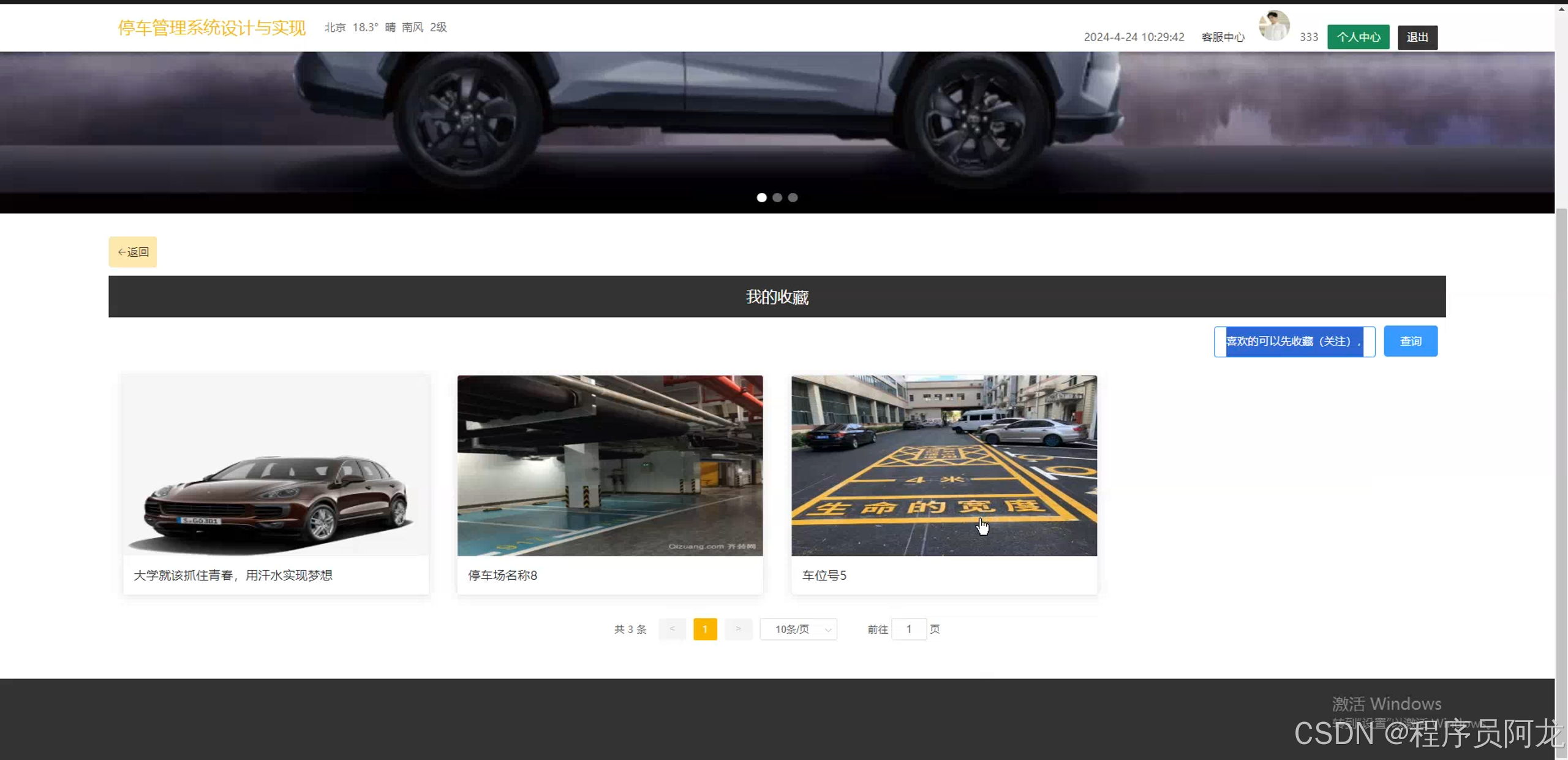
Task: Jump to third carousel slide dot
Action: pos(793,197)
